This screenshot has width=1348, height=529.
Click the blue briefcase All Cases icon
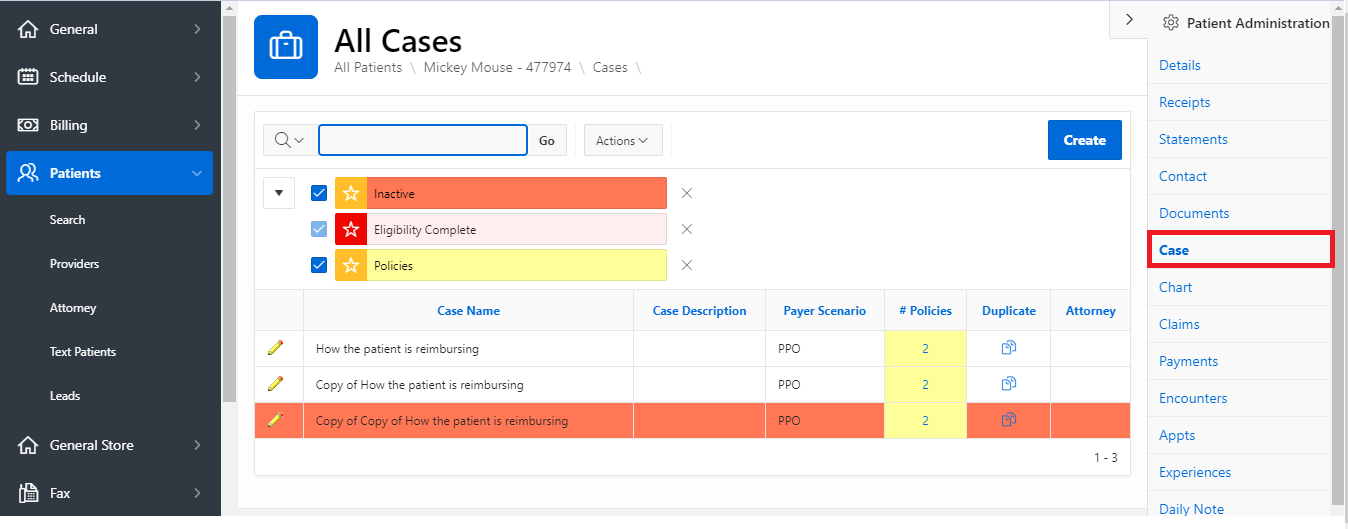tap(286, 47)
